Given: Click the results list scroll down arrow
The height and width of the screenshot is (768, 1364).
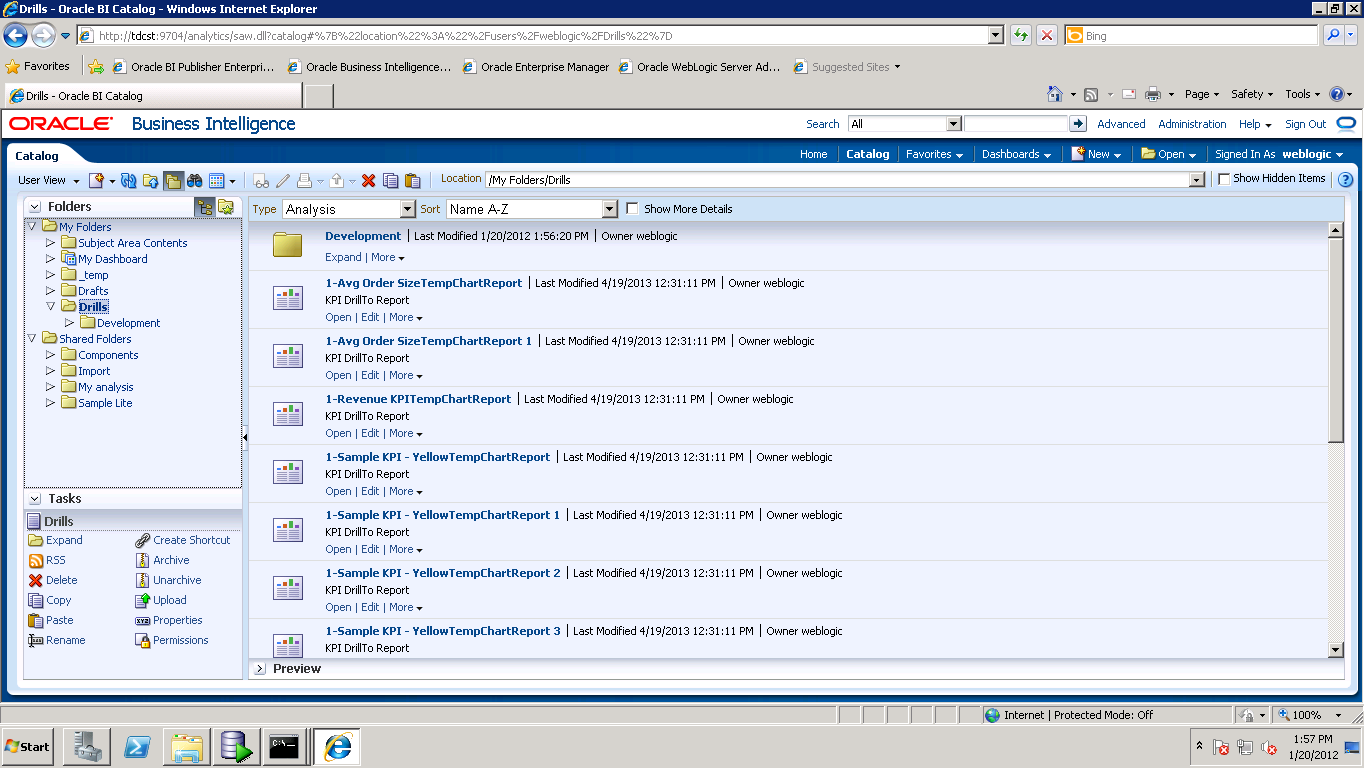Looking at the screenshot, I should pos(1335,650).
